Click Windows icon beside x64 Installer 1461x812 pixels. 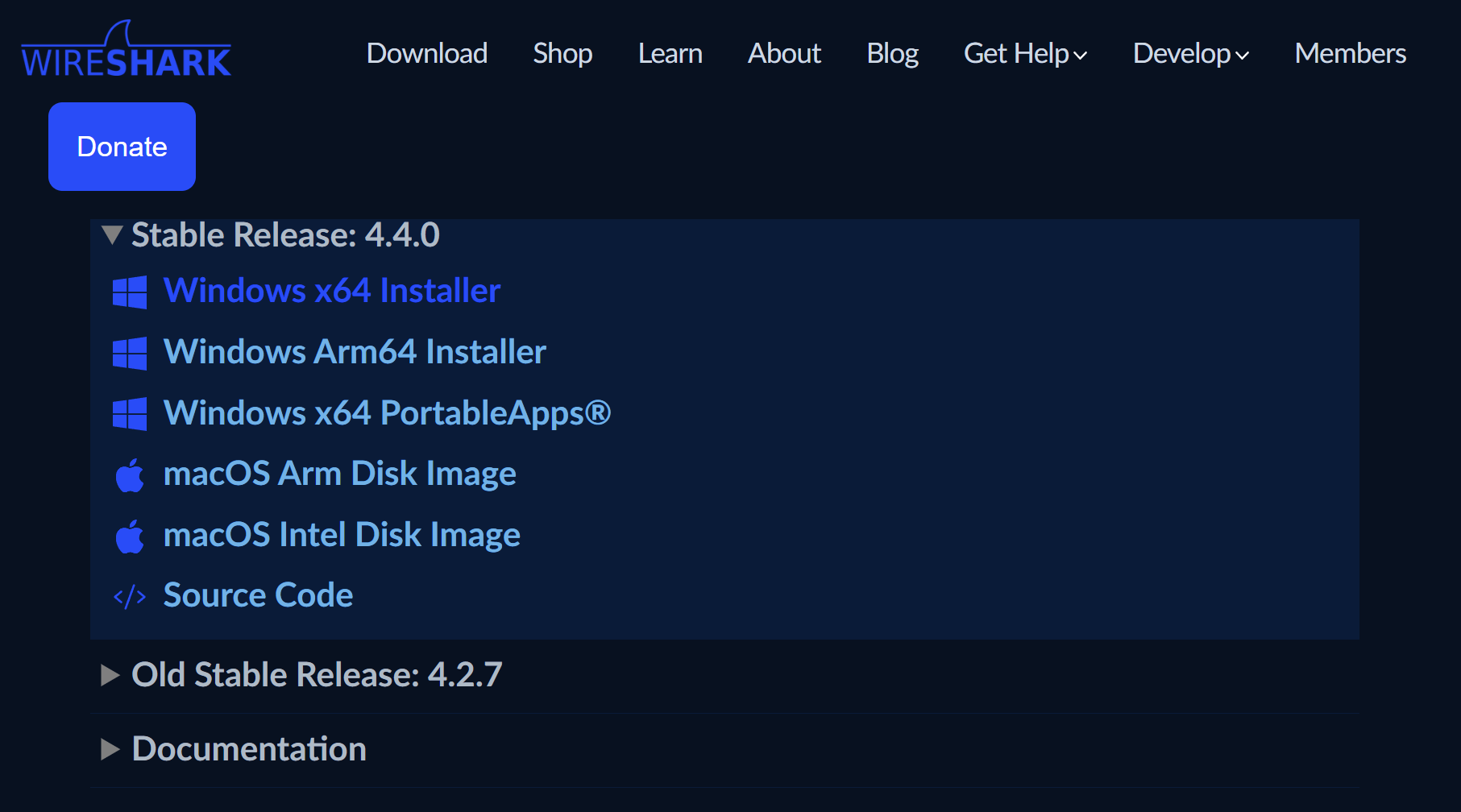(130, 292)
